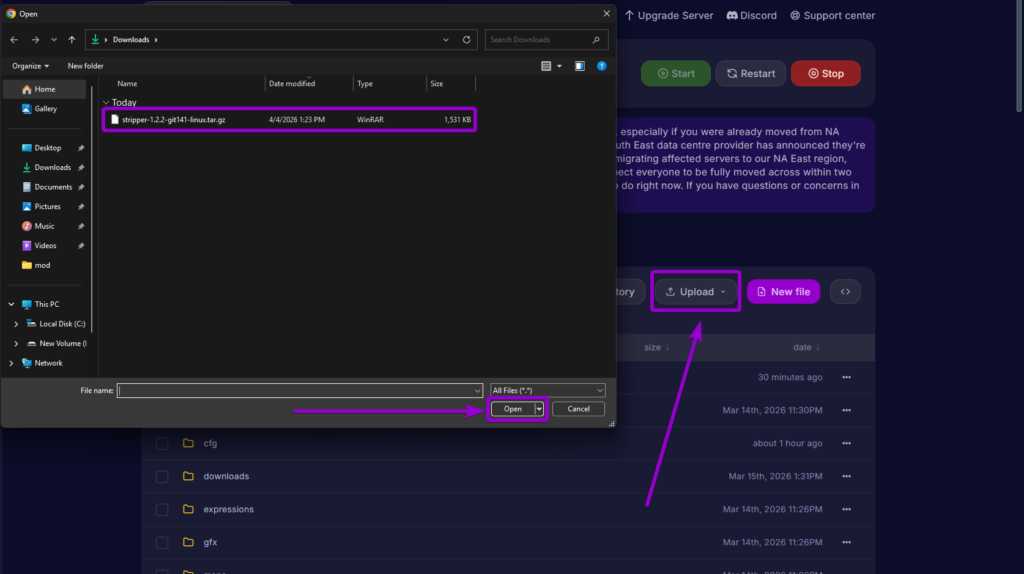1024x574 pixels.
Task: Click the Open button
Action: click(x=513, y=409)
